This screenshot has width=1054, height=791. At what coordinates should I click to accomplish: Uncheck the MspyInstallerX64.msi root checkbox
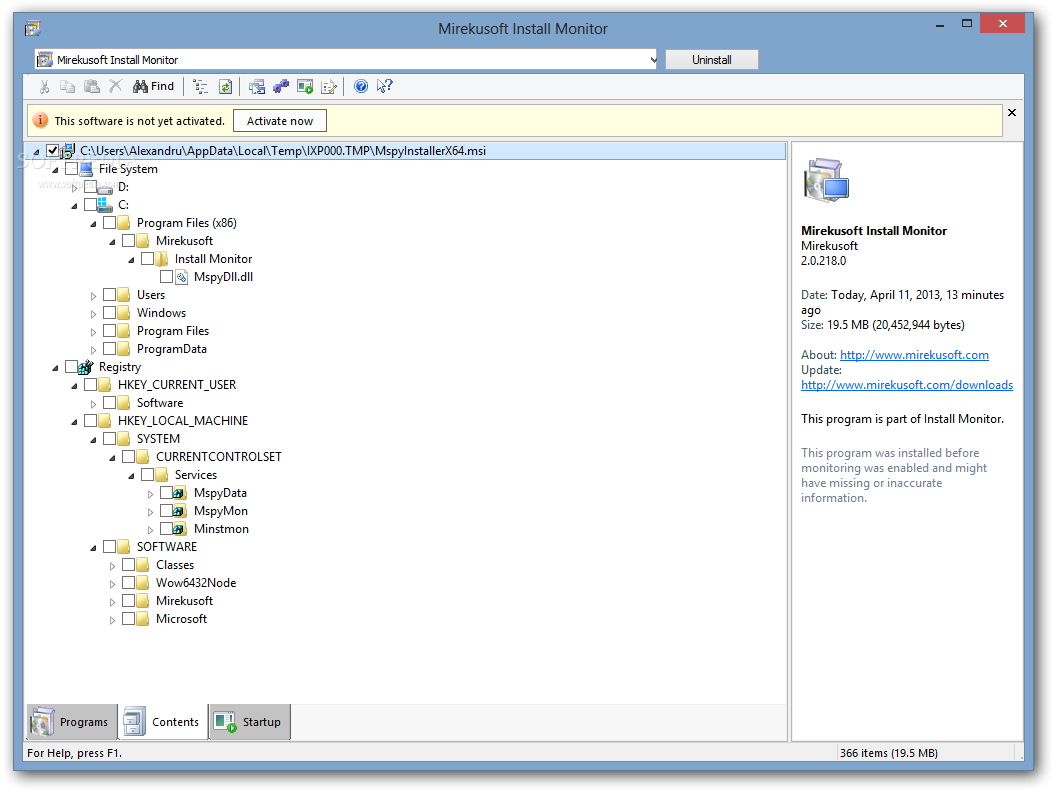coord(52,151)
